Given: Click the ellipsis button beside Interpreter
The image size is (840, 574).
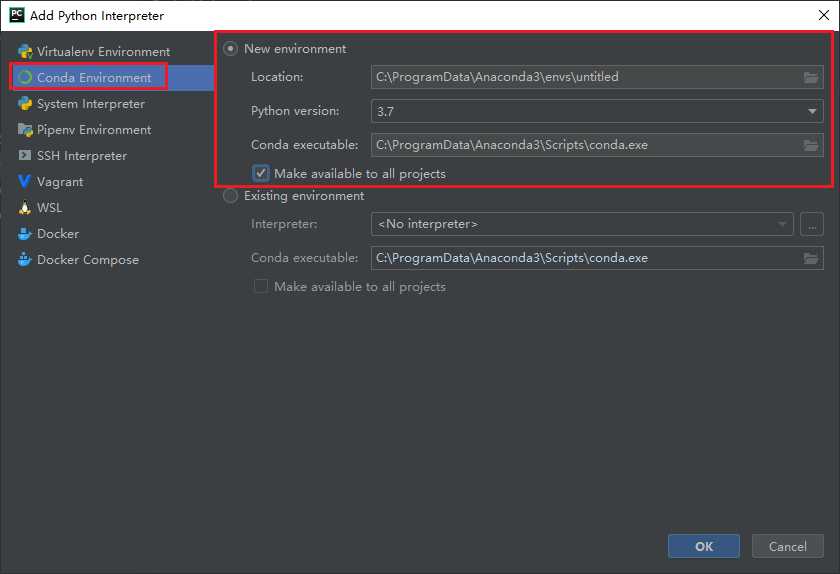Looking at the screenshot, I should tap(812, 224).
